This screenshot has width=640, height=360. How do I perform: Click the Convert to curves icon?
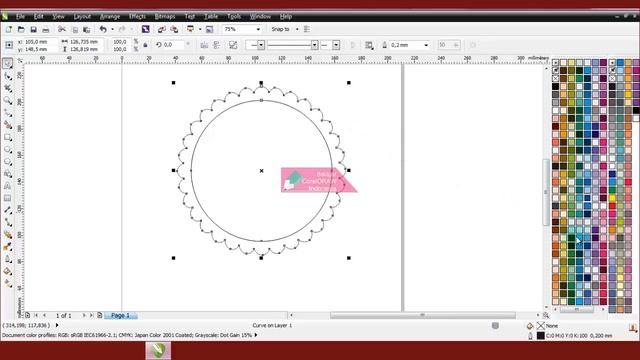(x=233, y=45)
